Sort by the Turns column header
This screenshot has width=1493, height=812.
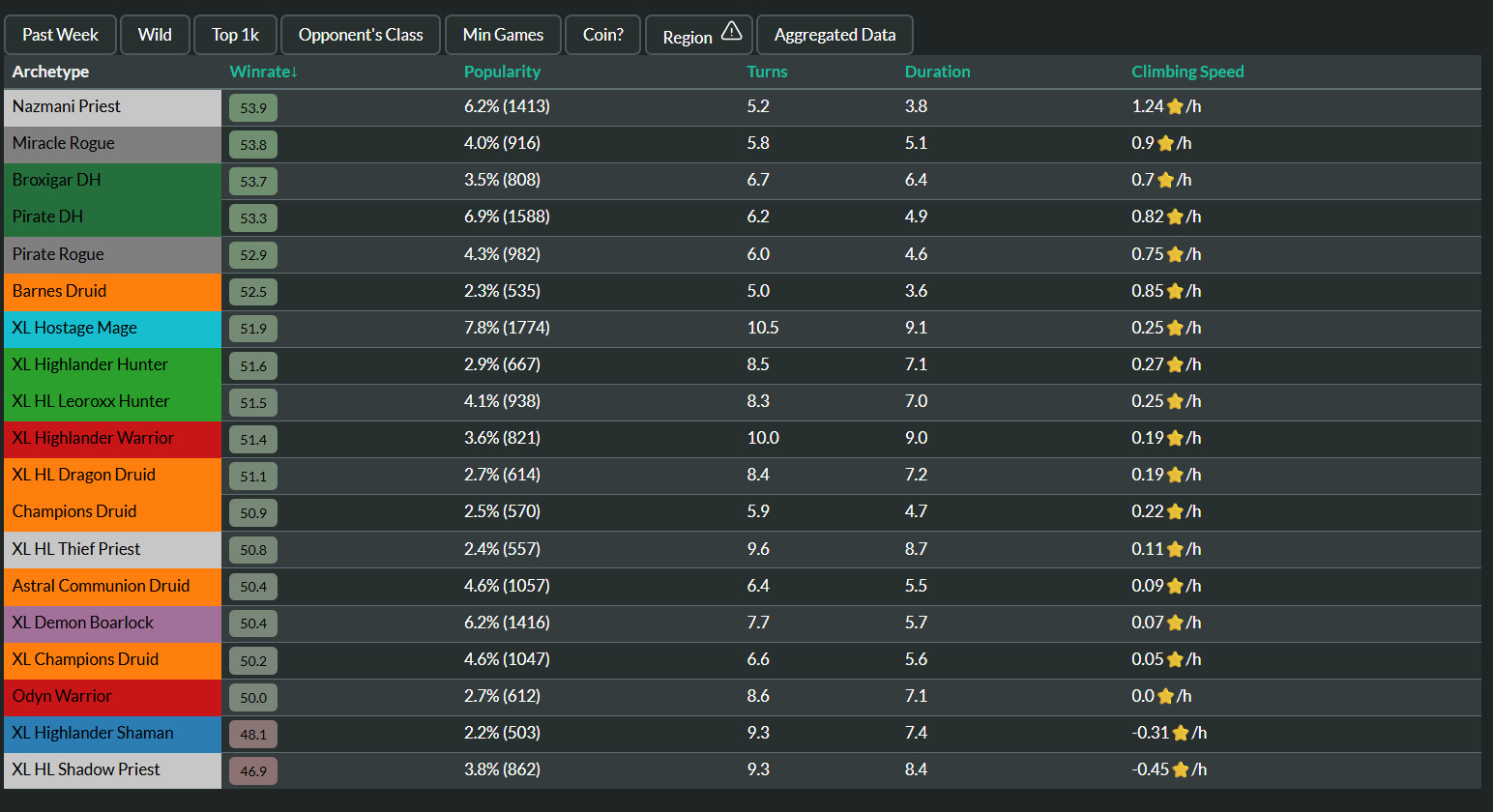click(767, 72)
